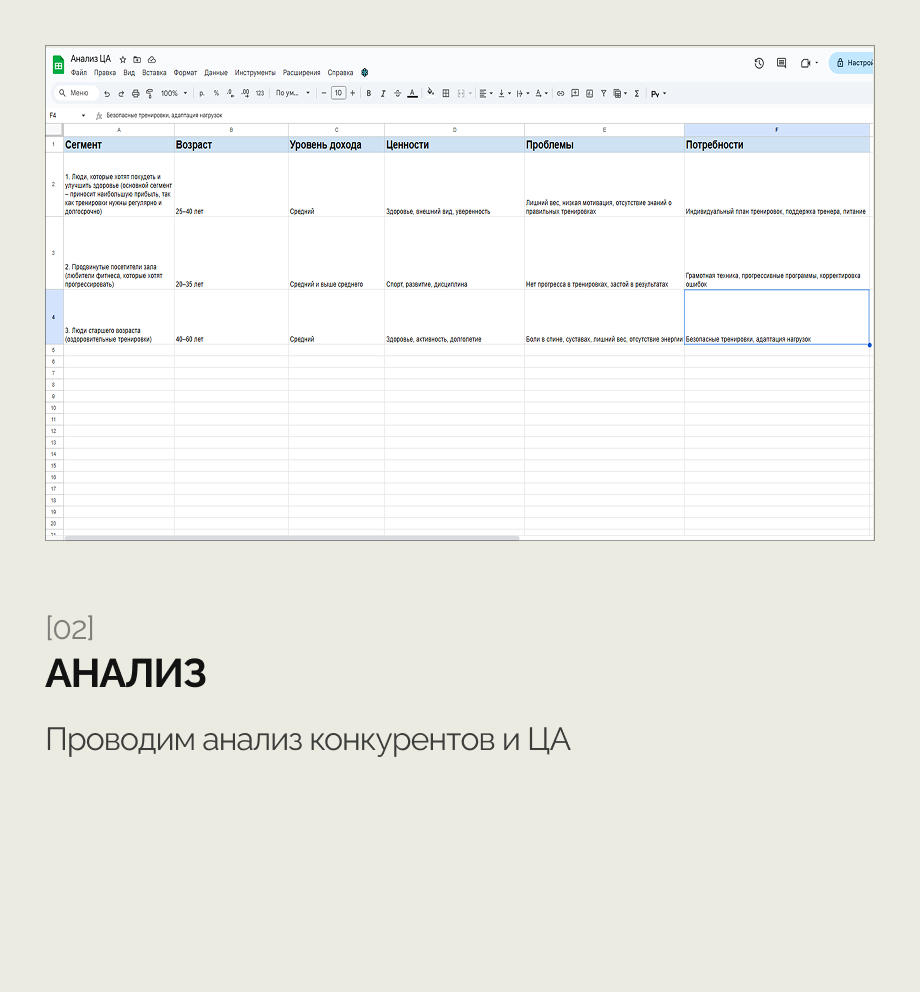
Task: Click the merge cells button
Action: [x=461, y=94]
